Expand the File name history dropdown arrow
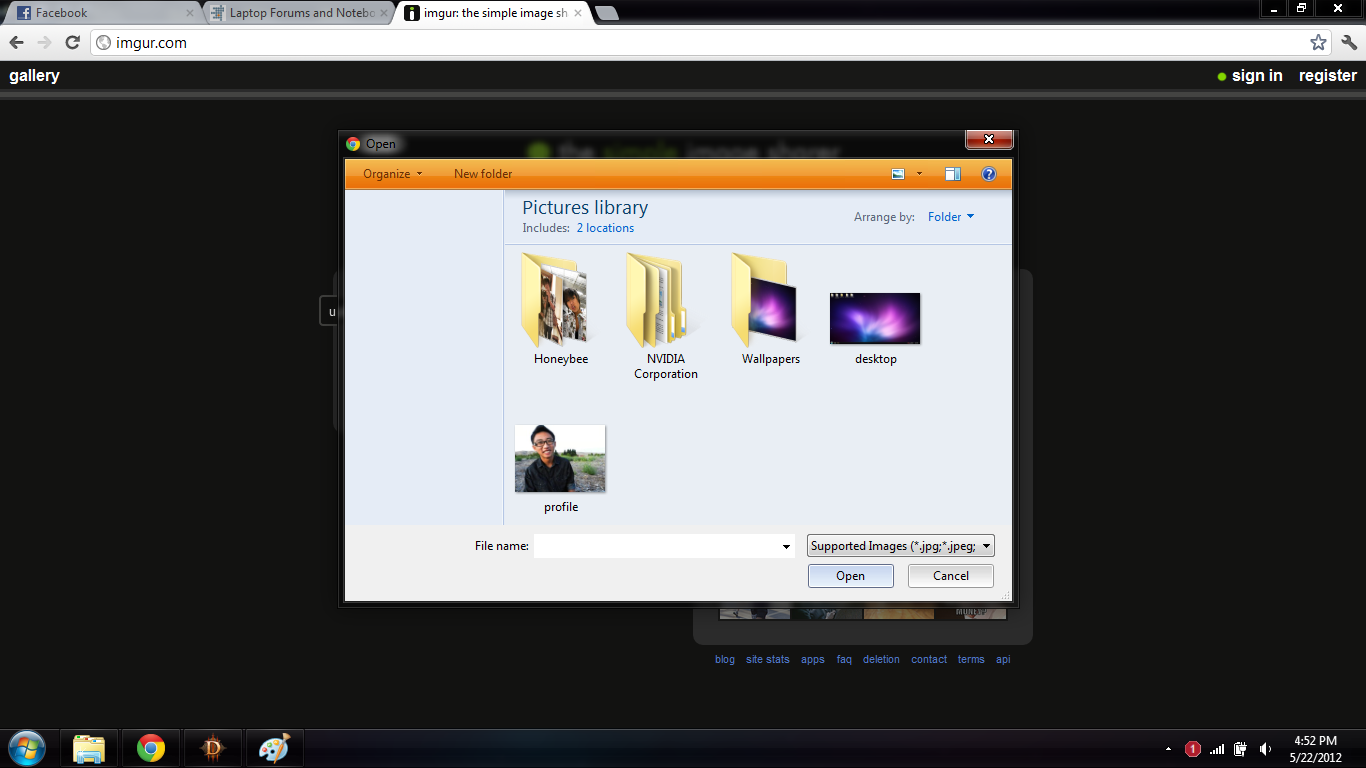1366x768 pixels. [787, 546]
